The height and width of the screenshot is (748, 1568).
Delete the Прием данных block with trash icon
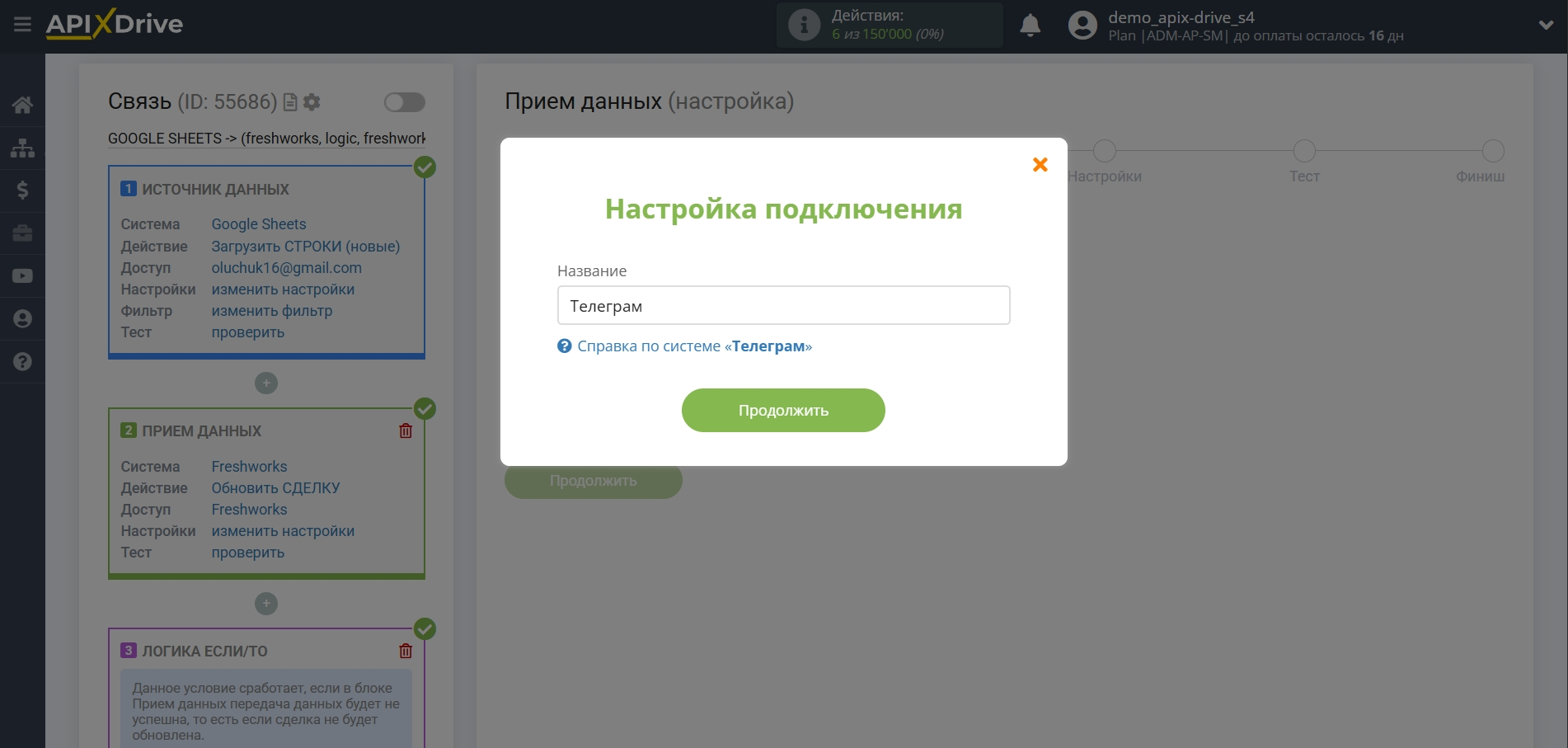click(x=406, y=430)
